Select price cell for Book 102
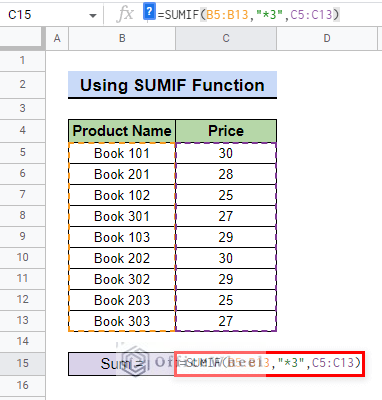The width and height of the screenshot is (382, 400). tap(226, 195)
